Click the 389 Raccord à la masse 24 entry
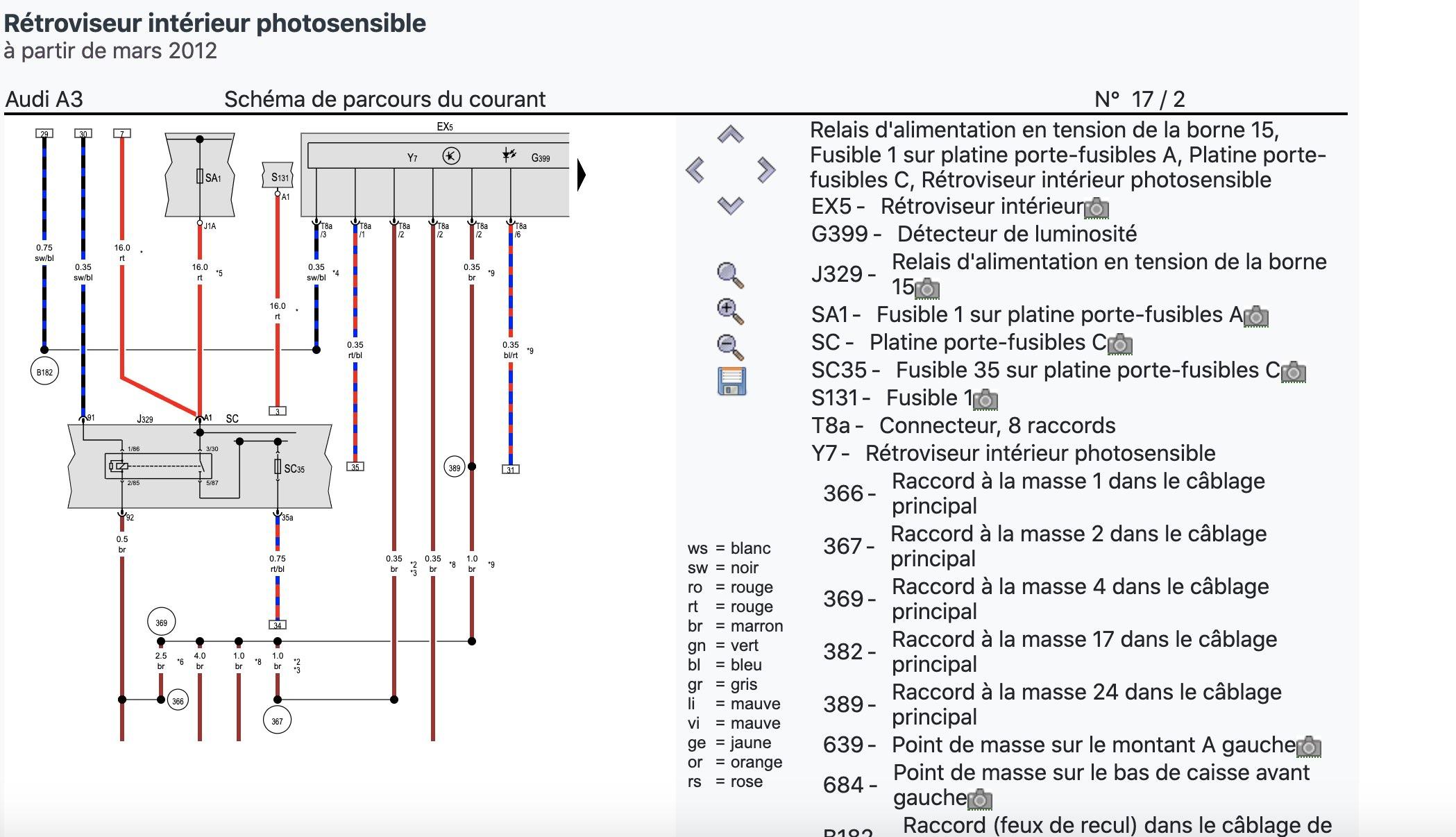The width and height of the screenshot is (1456, 837). (1052, 704)
